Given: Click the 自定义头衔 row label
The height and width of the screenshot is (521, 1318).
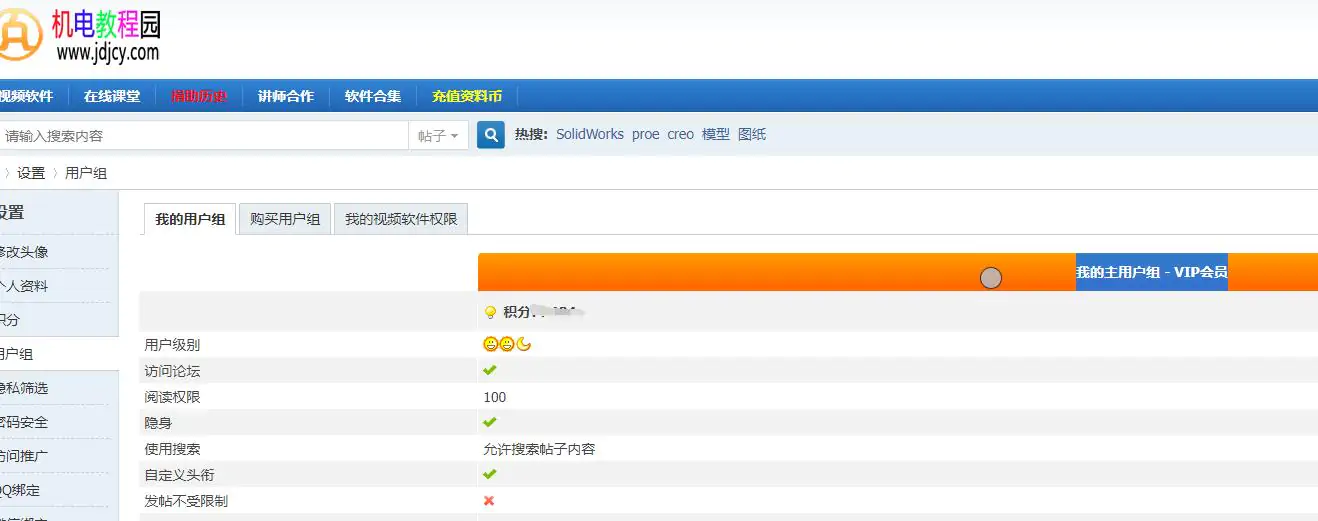Looking at the screenshot, I should click(x=179, y=475).
